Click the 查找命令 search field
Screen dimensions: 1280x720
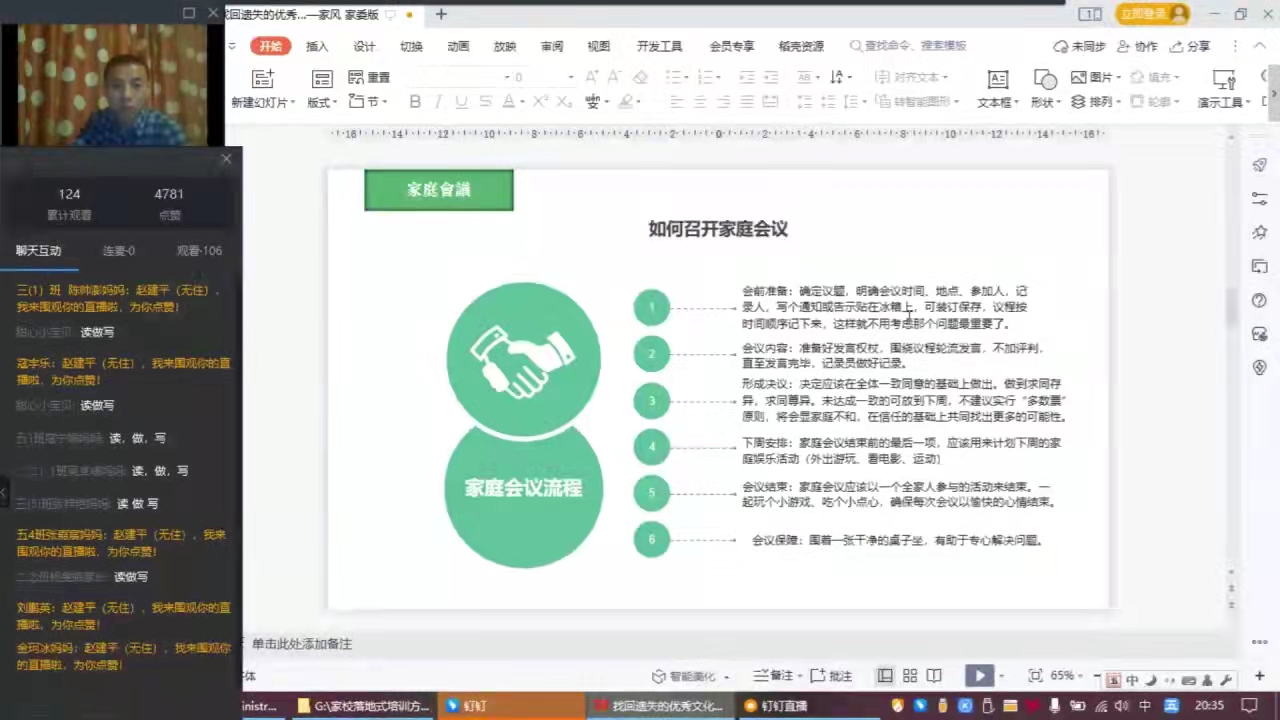click(905, 45)
